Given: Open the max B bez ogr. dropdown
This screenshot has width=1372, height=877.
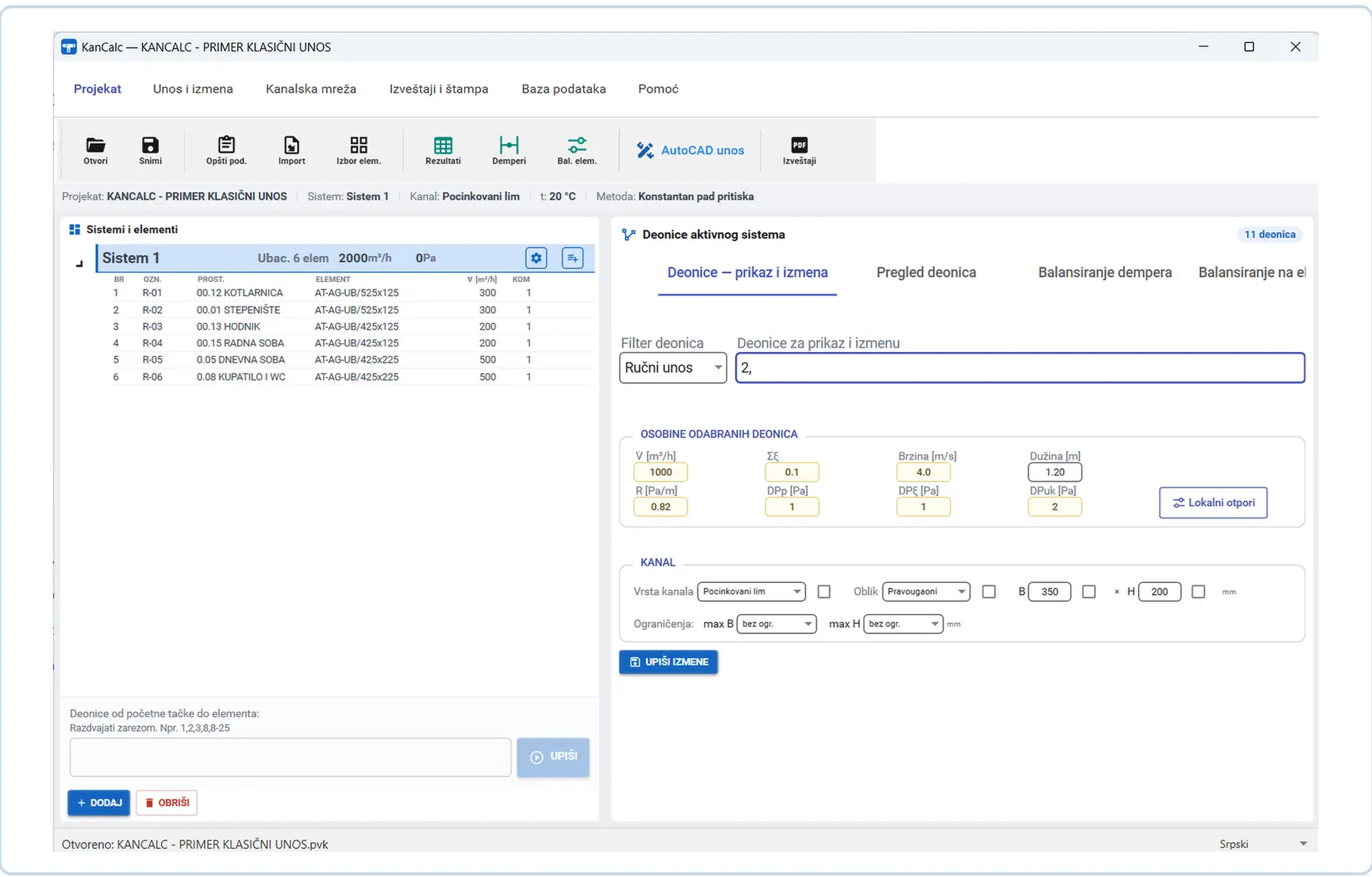Looking at the screenshot, I should tap(777, 624).
